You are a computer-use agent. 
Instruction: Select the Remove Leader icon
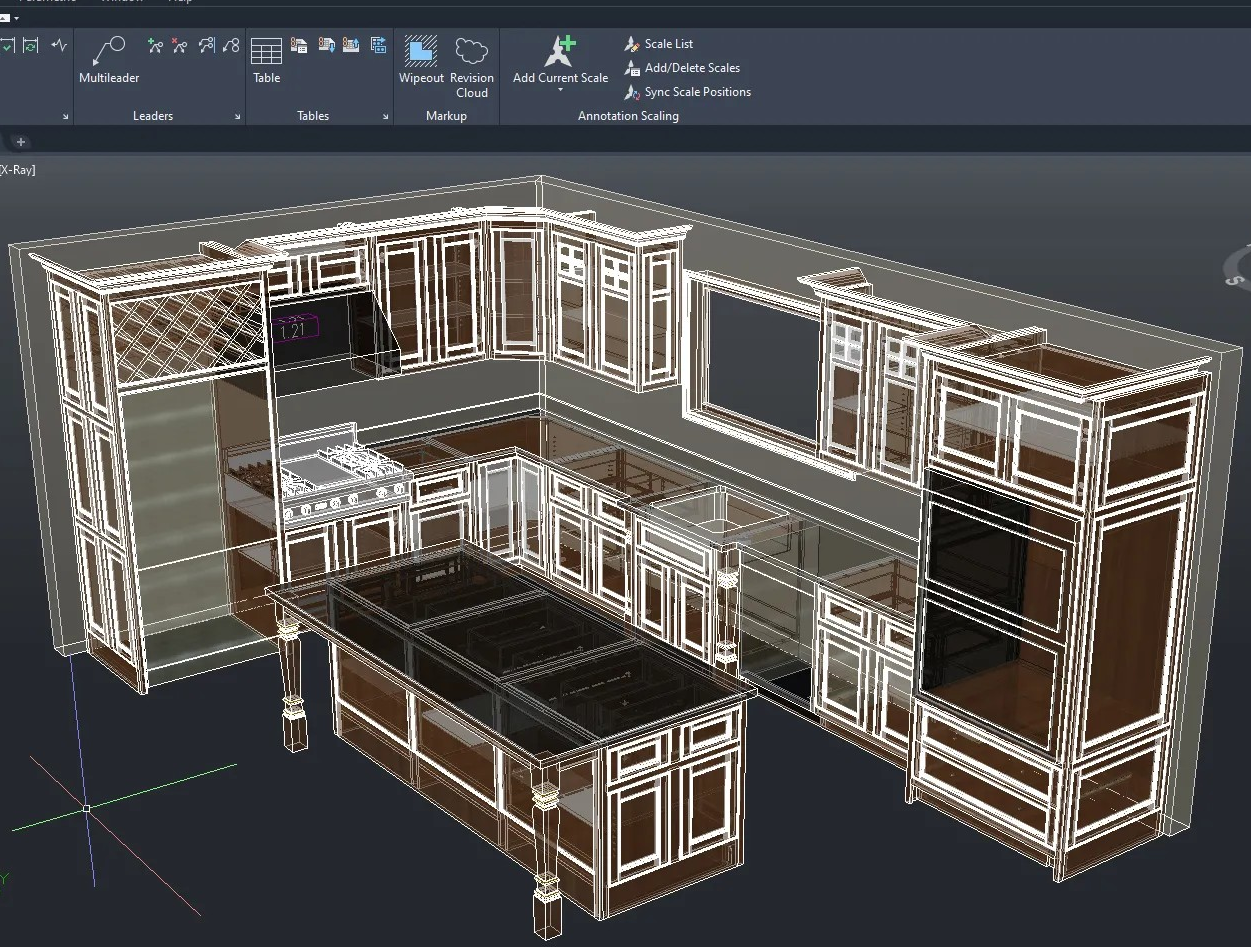(180, 46)
